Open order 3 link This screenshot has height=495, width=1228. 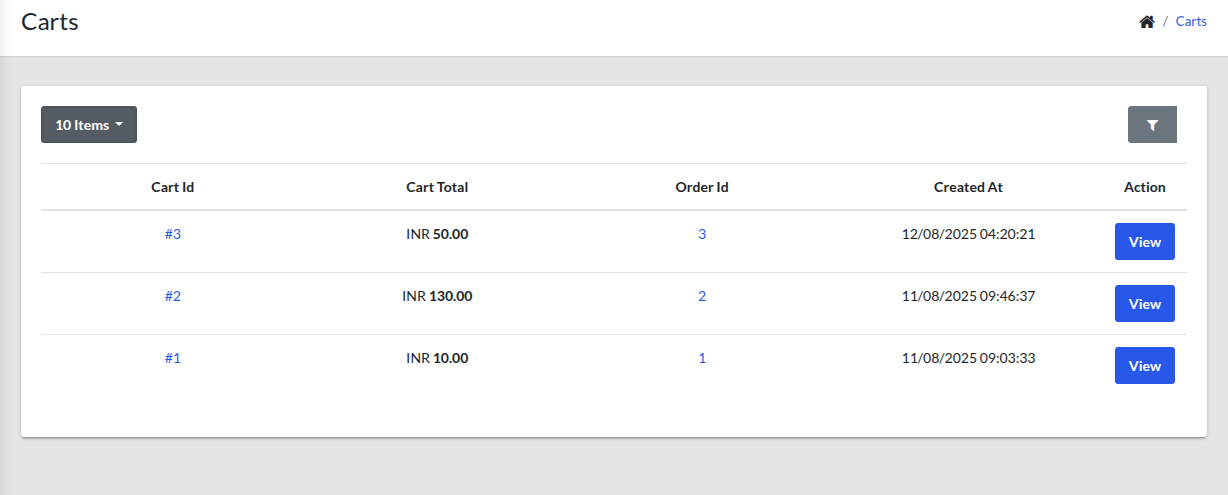pos(702,234)
